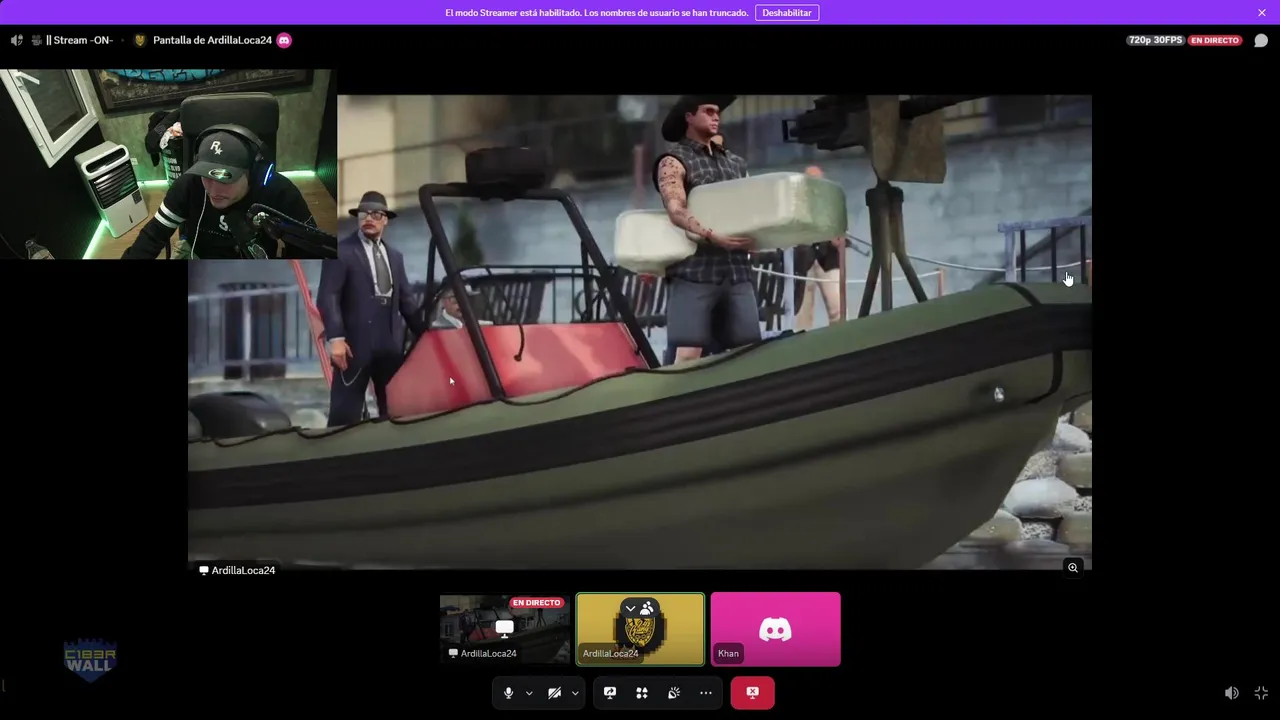
Task: Disable Streamer mode with Deshabilitar button
Action: point(787,13)
